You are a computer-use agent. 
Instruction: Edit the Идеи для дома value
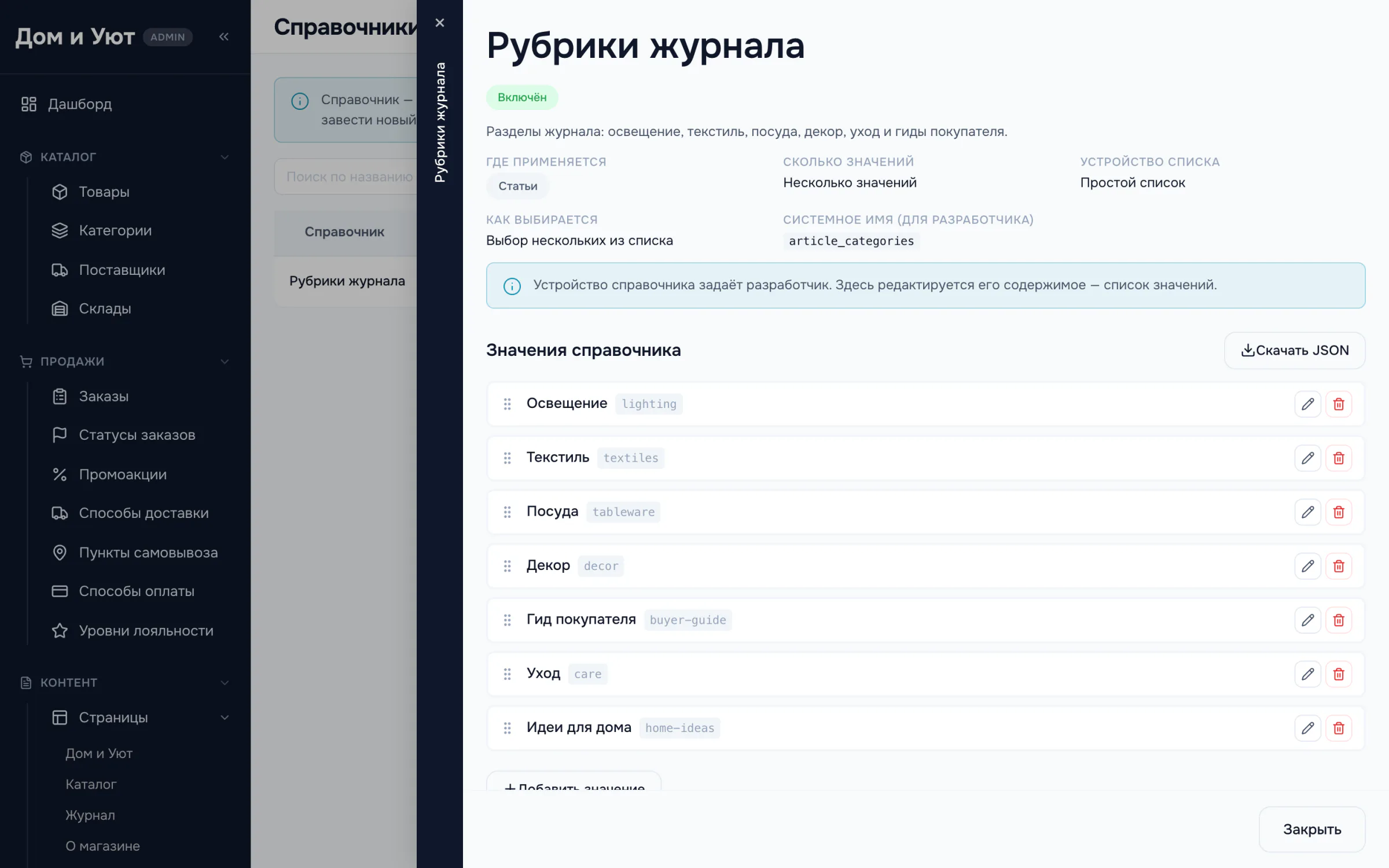coord(1307,728)
